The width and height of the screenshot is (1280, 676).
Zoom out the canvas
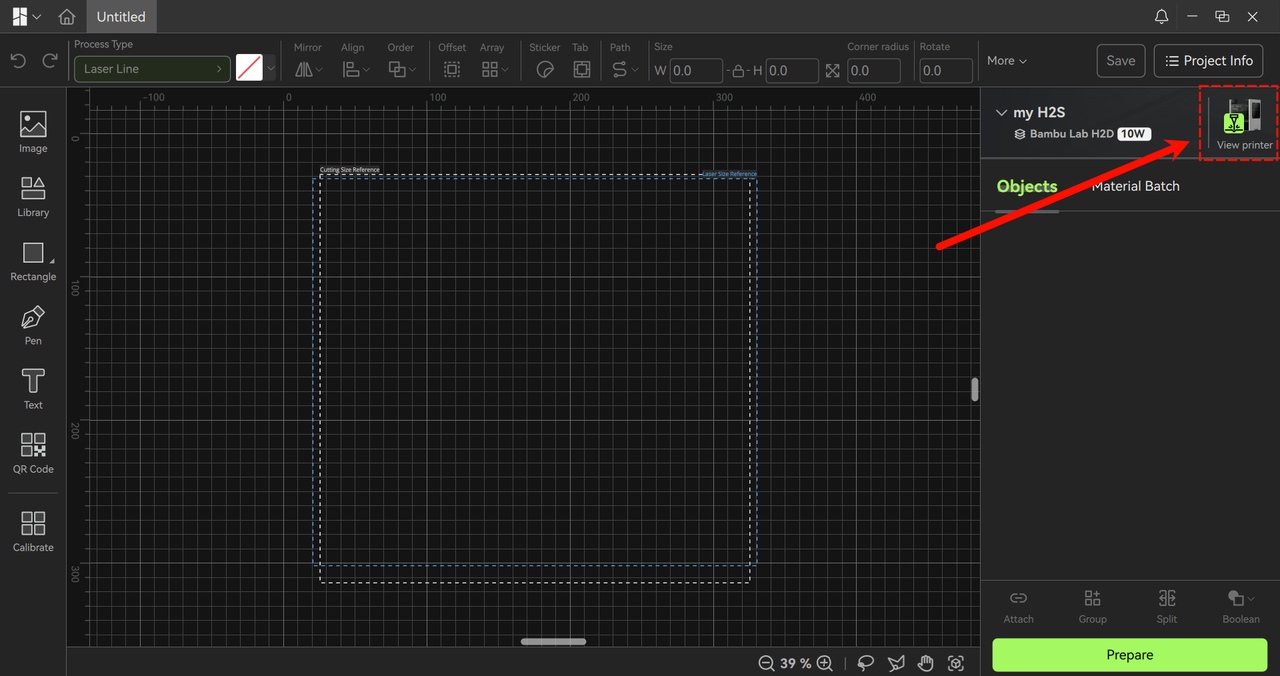tap(766, 663)
